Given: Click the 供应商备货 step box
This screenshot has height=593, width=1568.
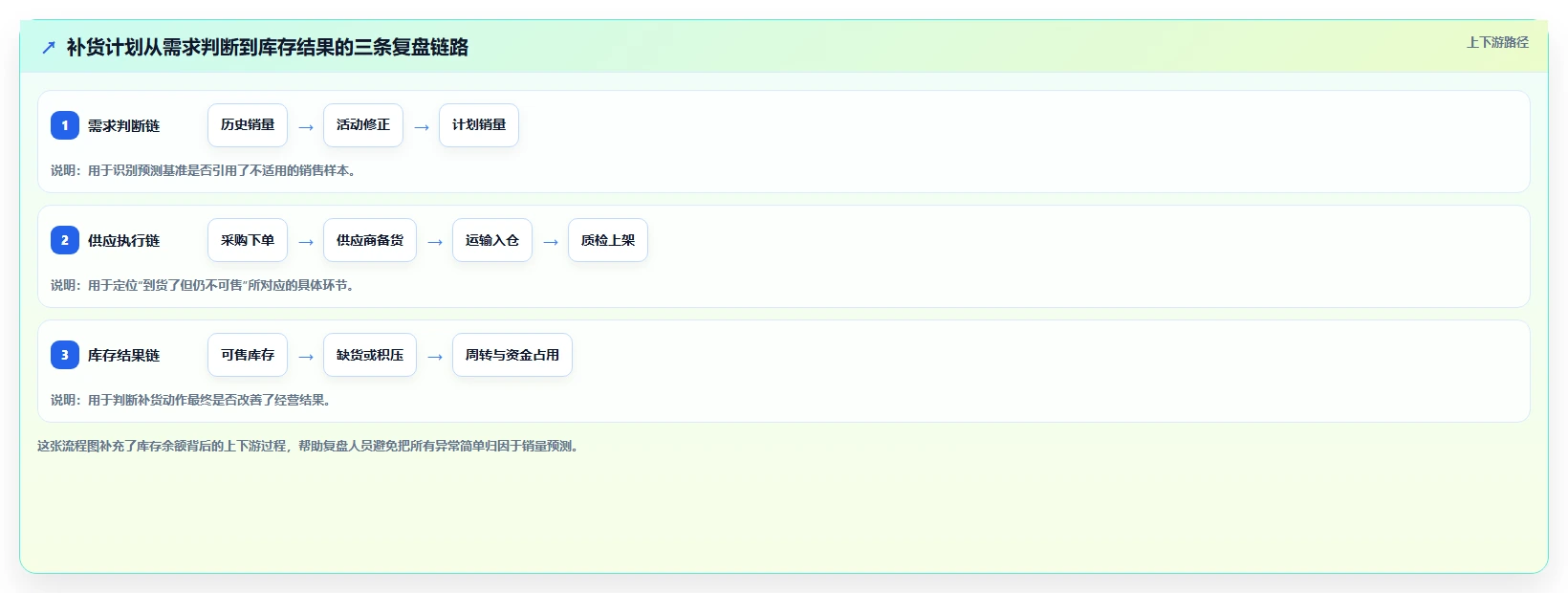Looking at the screenshot, I should tap(370, 240).
